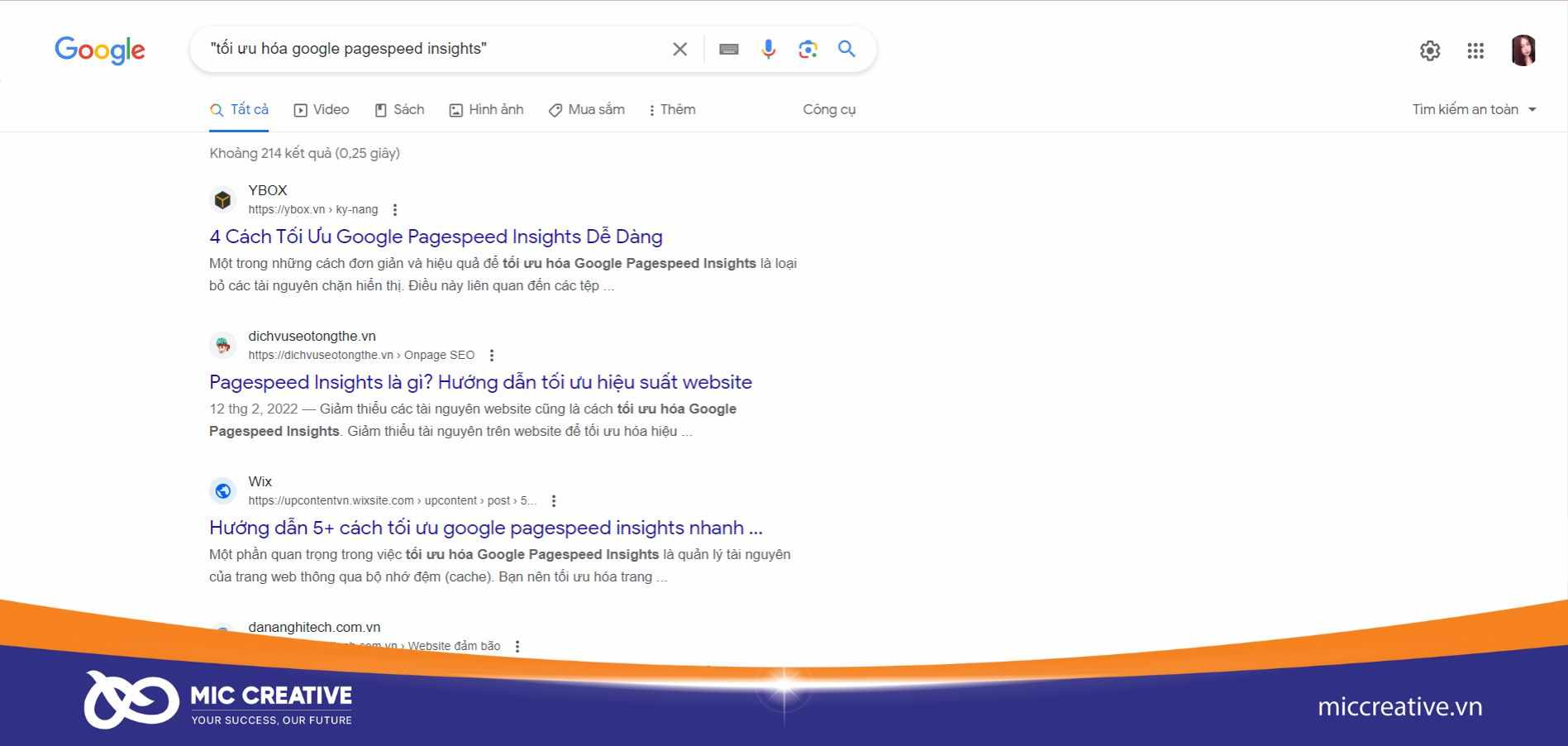Expand the Tìm kiếm an toàn dropdown
The height and width of the screenshot is (746, 1568).
pyautogui.click(x=1474, y=109)
